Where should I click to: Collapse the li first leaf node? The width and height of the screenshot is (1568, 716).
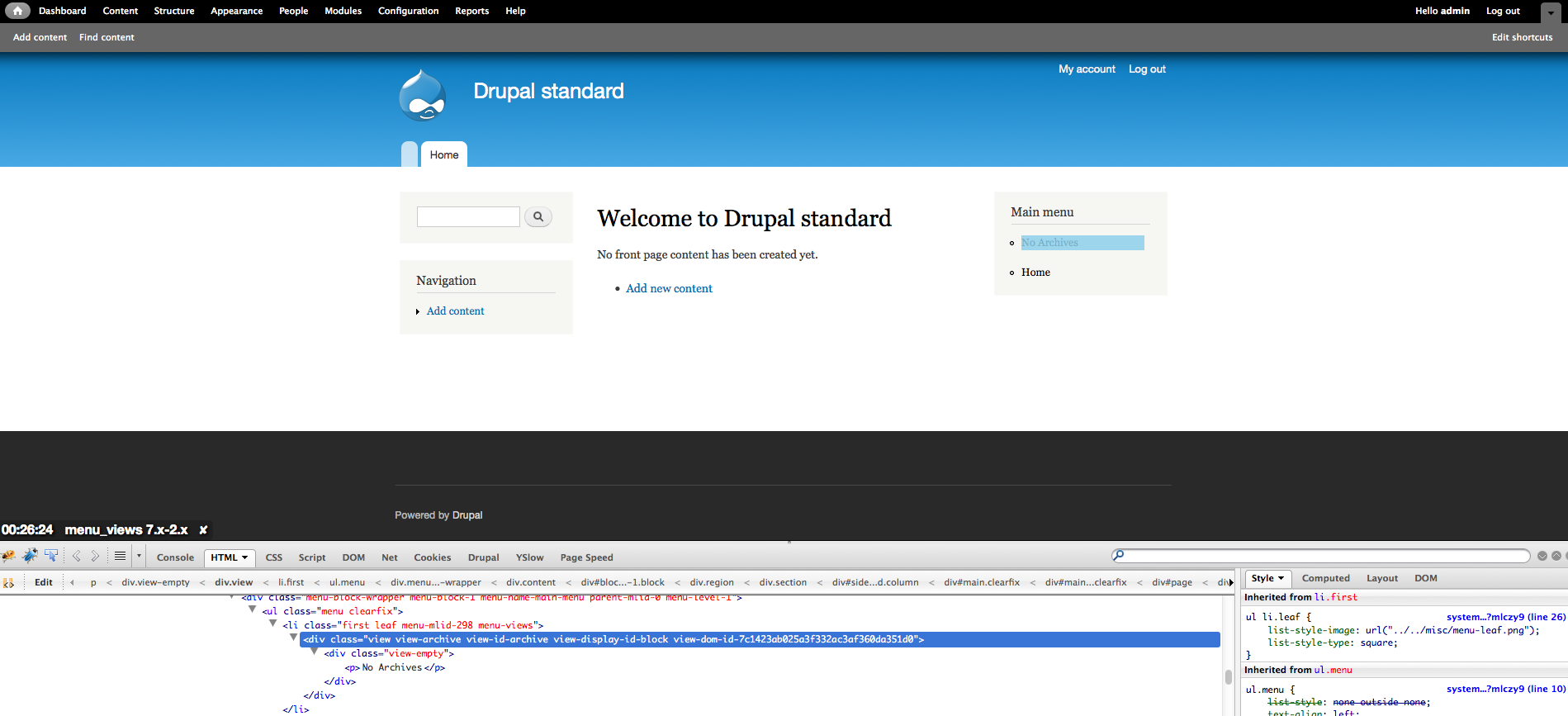(273, 624)
